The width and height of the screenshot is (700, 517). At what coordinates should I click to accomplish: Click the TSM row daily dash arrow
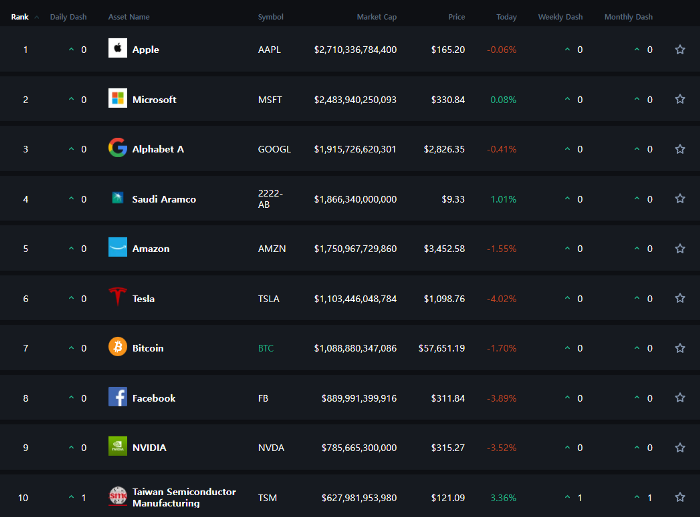coord(71,496)
